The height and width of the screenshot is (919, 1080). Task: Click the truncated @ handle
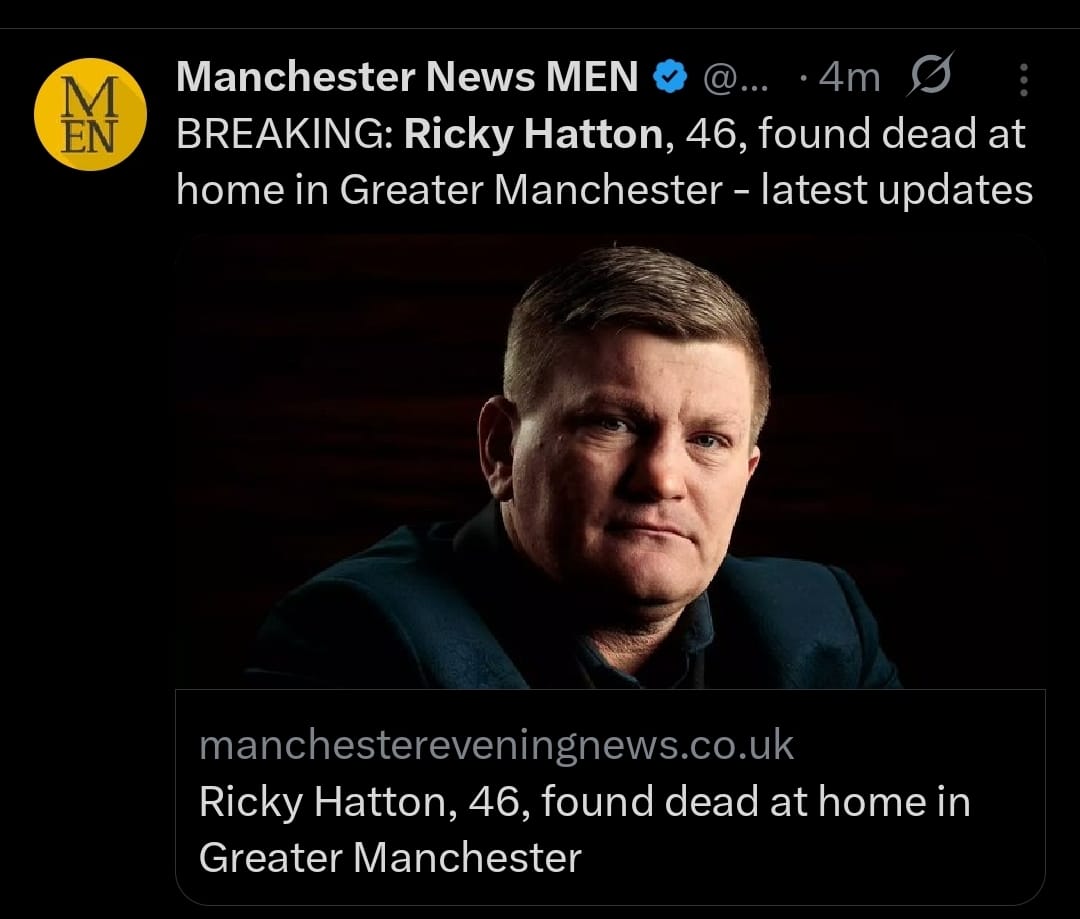736,77
